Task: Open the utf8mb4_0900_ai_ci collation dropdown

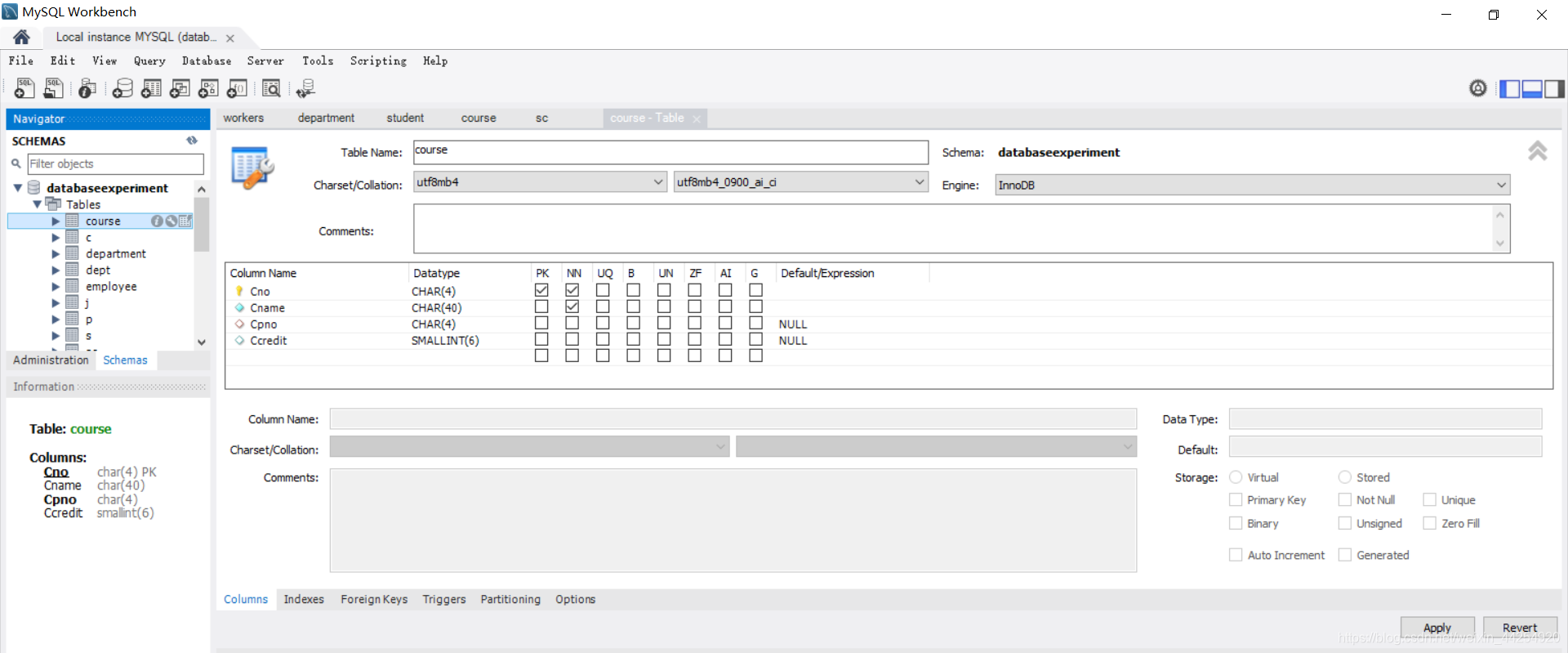Action: tap(801, 182)
